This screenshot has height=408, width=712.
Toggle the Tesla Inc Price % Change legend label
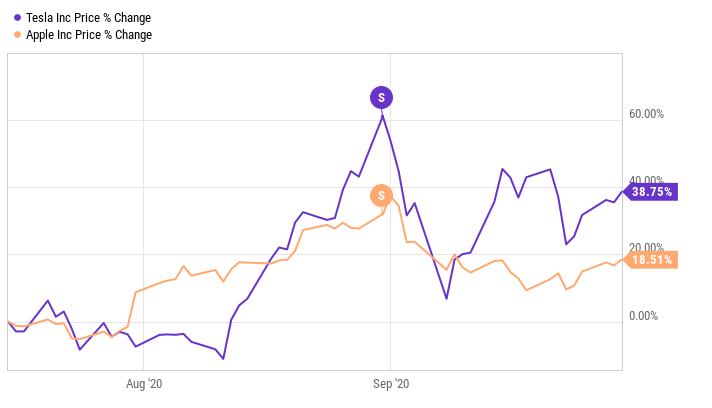coord(89,18)
